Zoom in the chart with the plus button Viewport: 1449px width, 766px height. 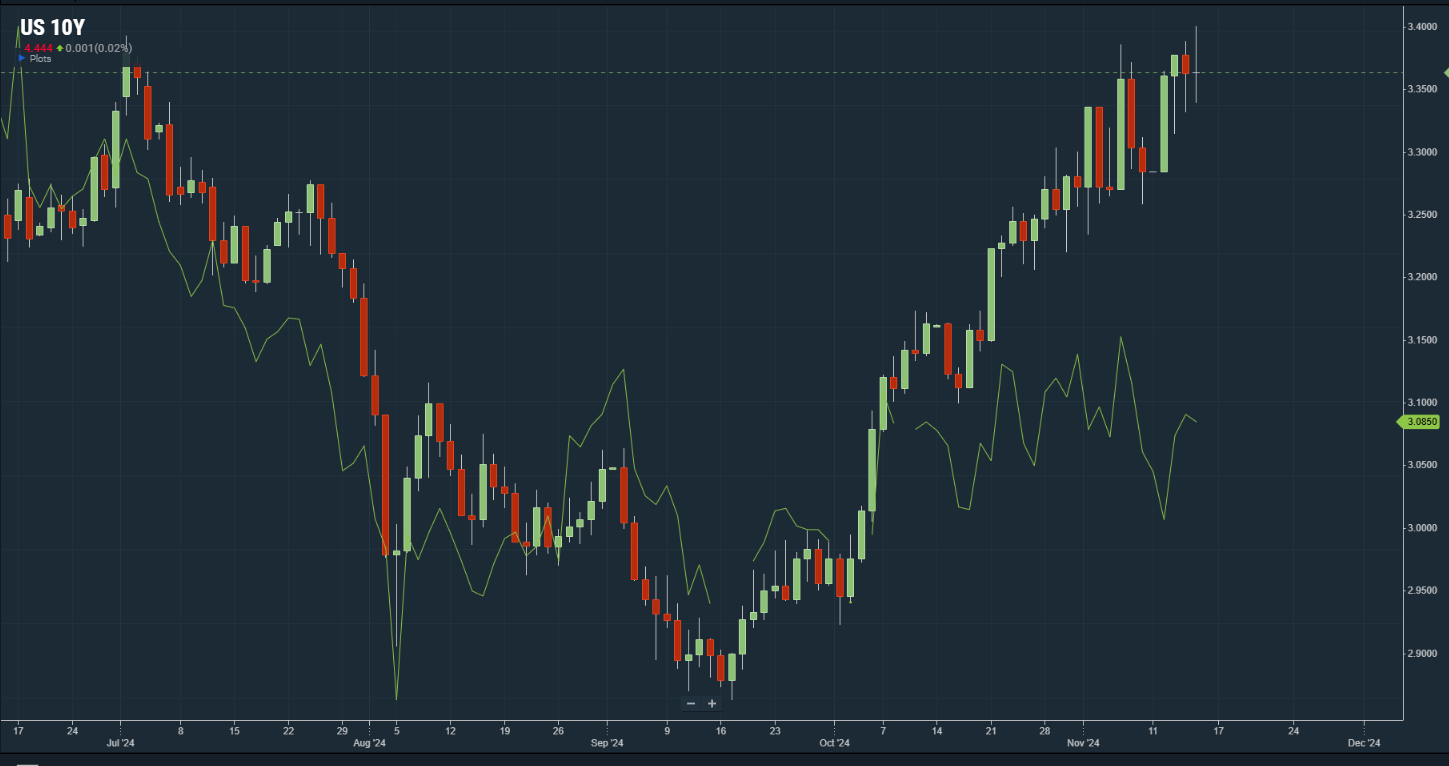pos(712,704)
